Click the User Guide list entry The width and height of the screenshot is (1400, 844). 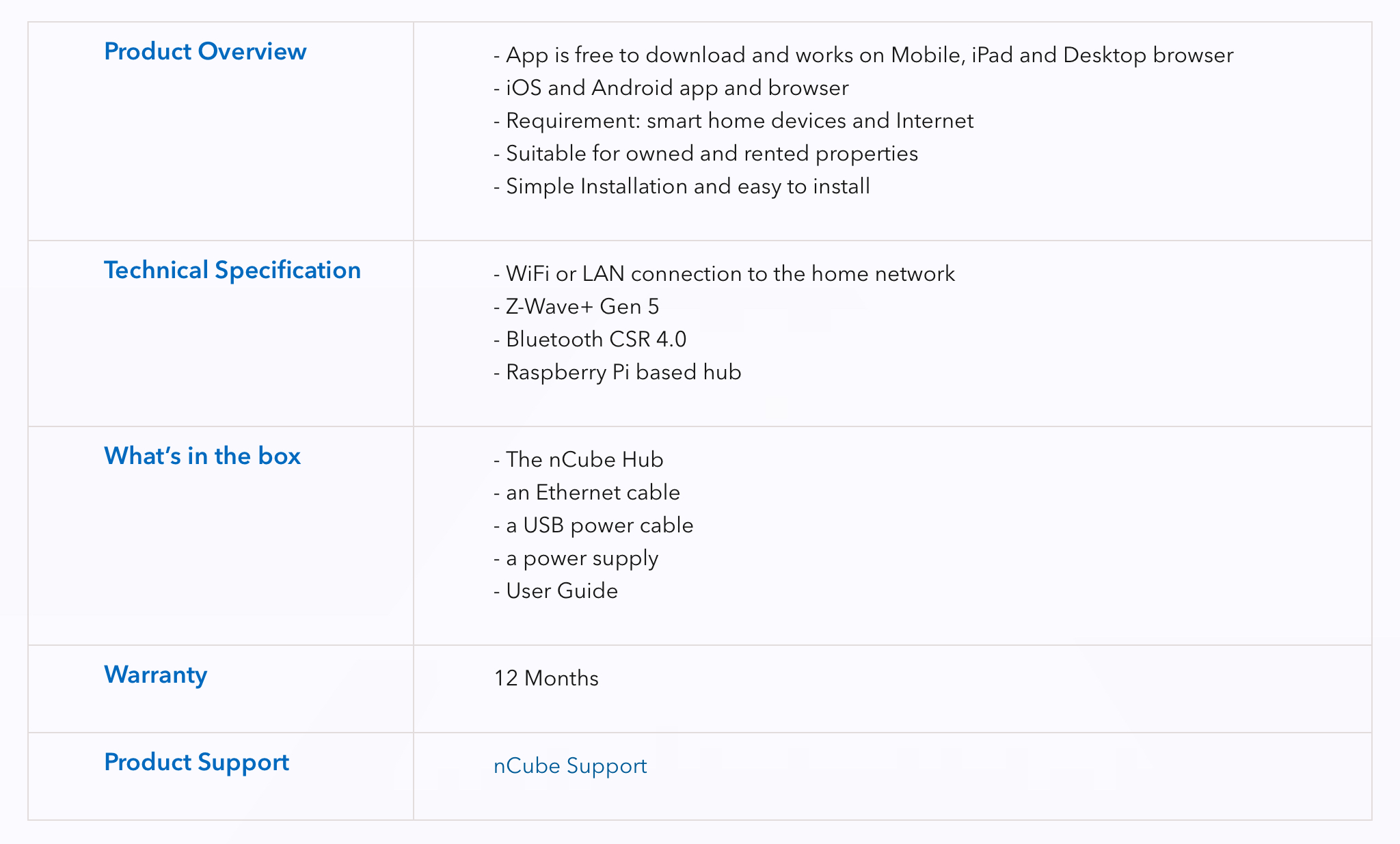point(556,590)
